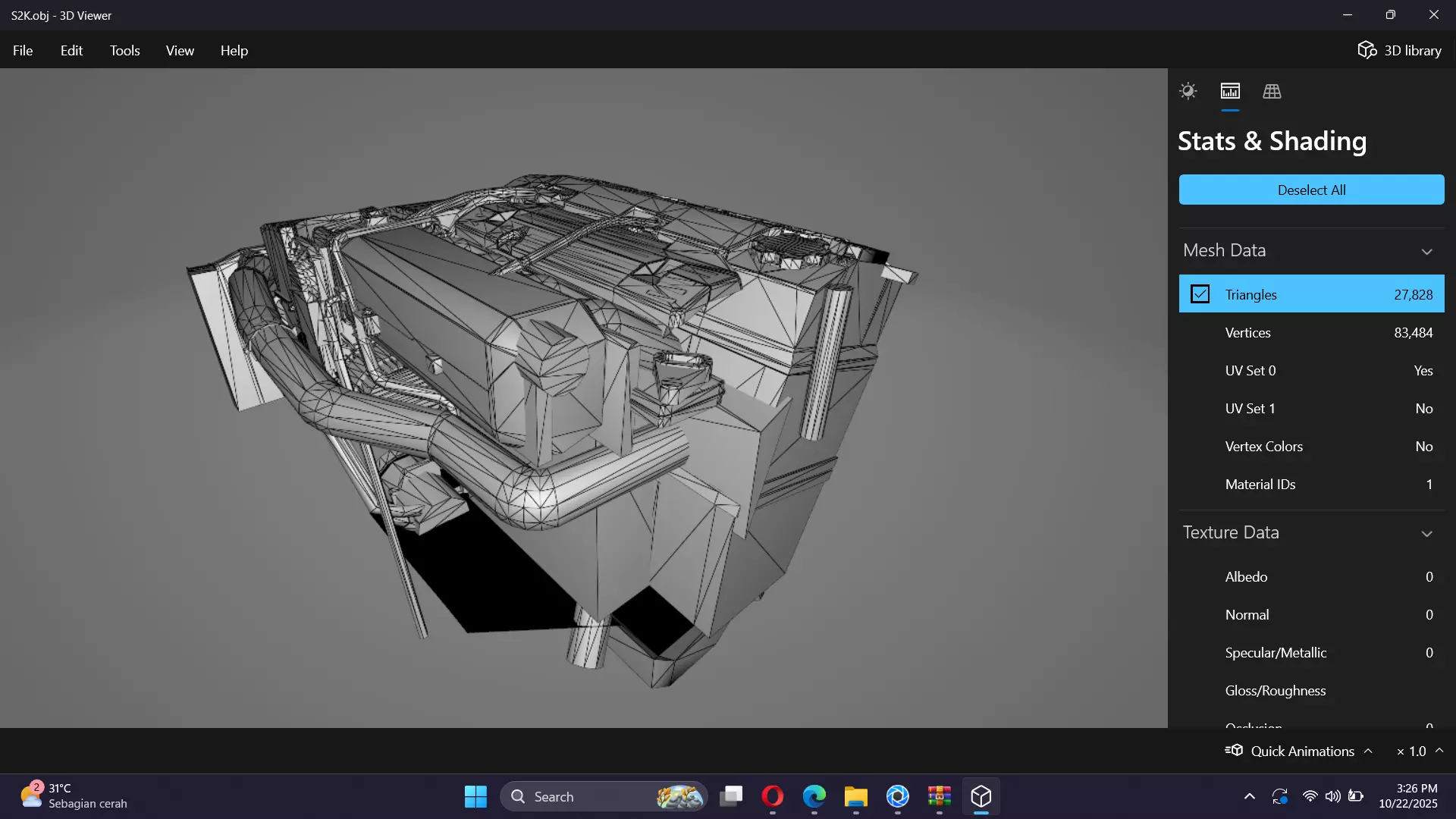Open the Tools menu
Viewport: 1456px width, 819px height.
(x=124, y=50)
